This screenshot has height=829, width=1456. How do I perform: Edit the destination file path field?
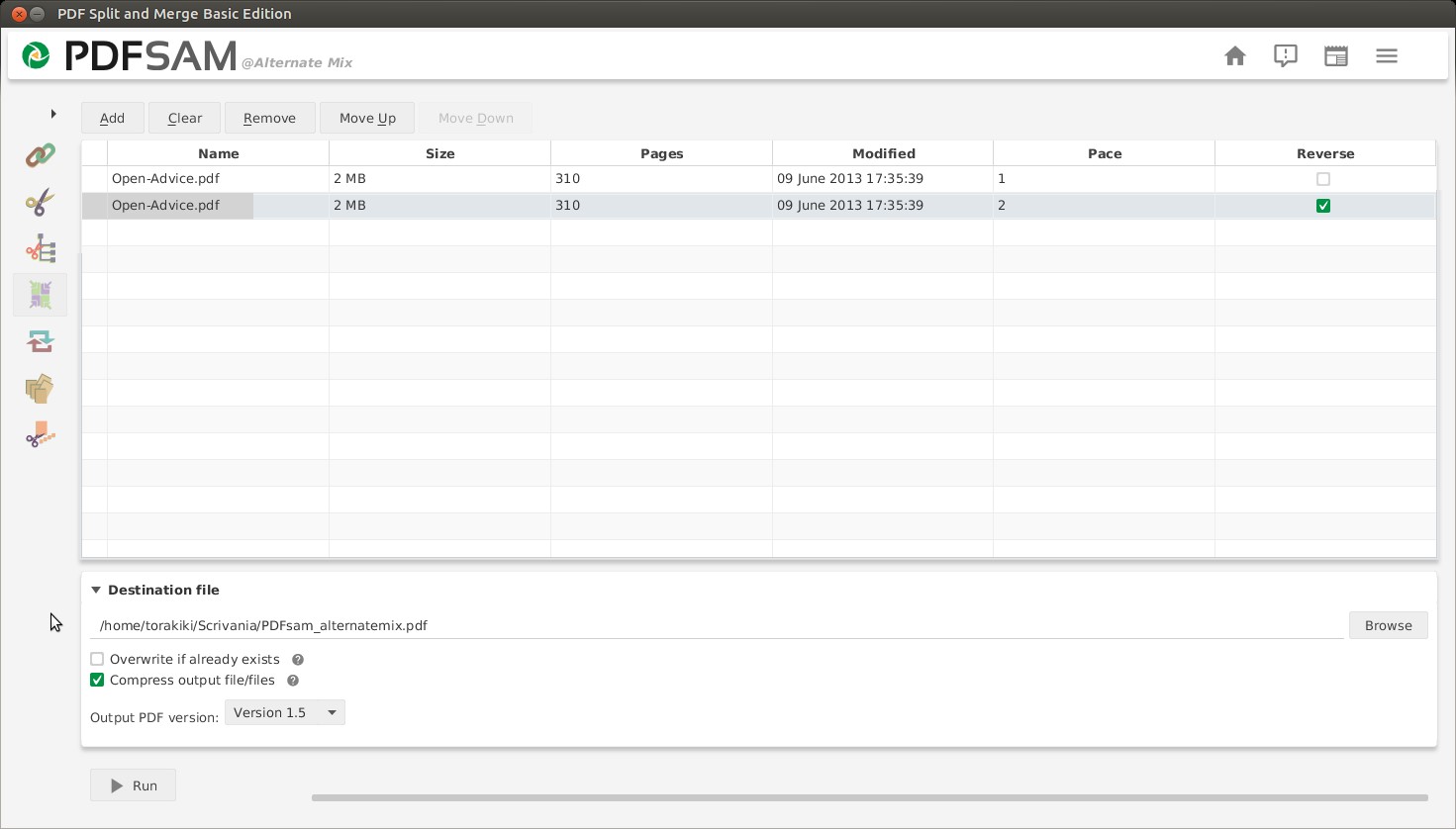(x=719, y=625)
